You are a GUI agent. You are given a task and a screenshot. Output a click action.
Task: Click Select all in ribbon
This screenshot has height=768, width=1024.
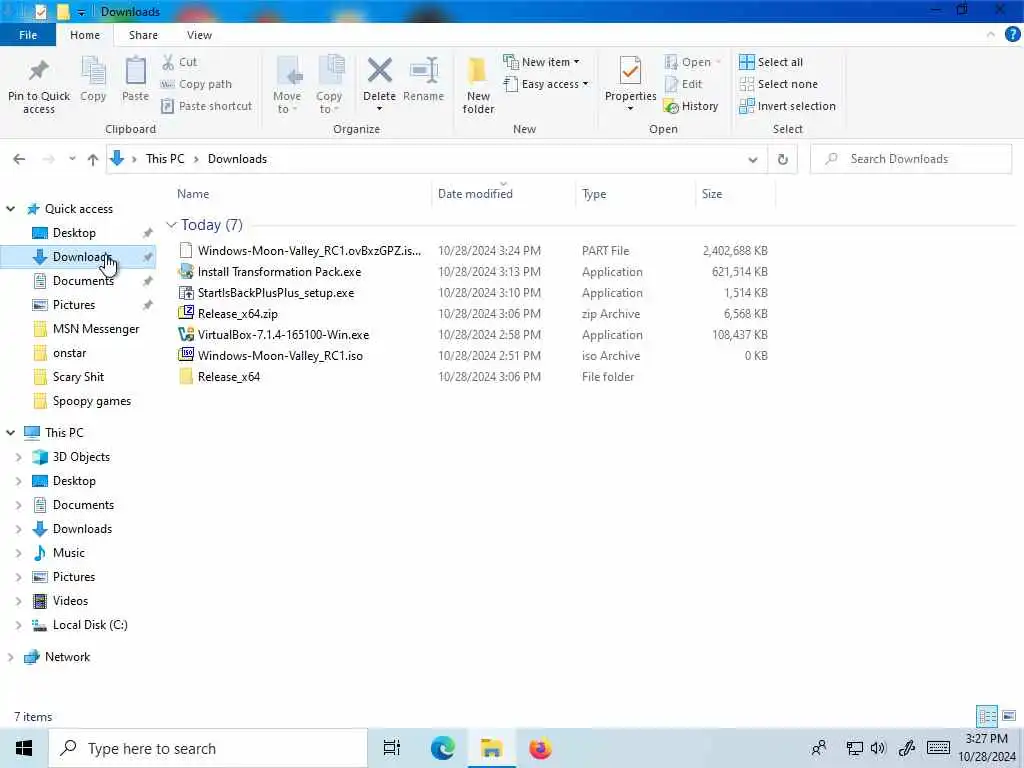pyautogui.click(x=771, y=62)
